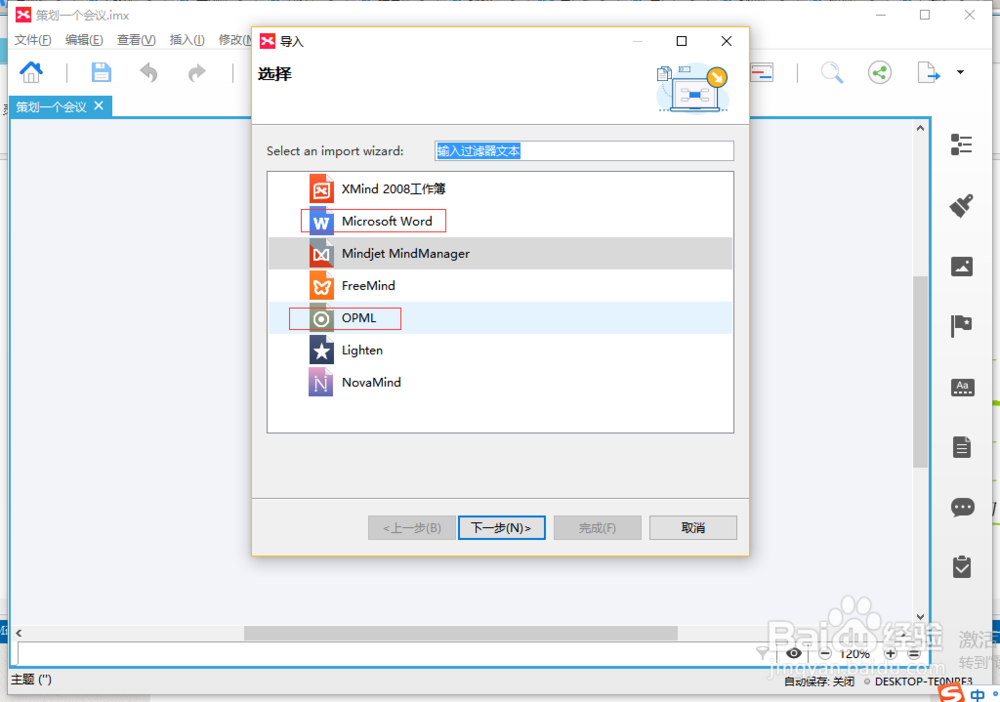Zoom out with the minus button
Viewport: 1000px width, 702px height.
click(825, 654)
